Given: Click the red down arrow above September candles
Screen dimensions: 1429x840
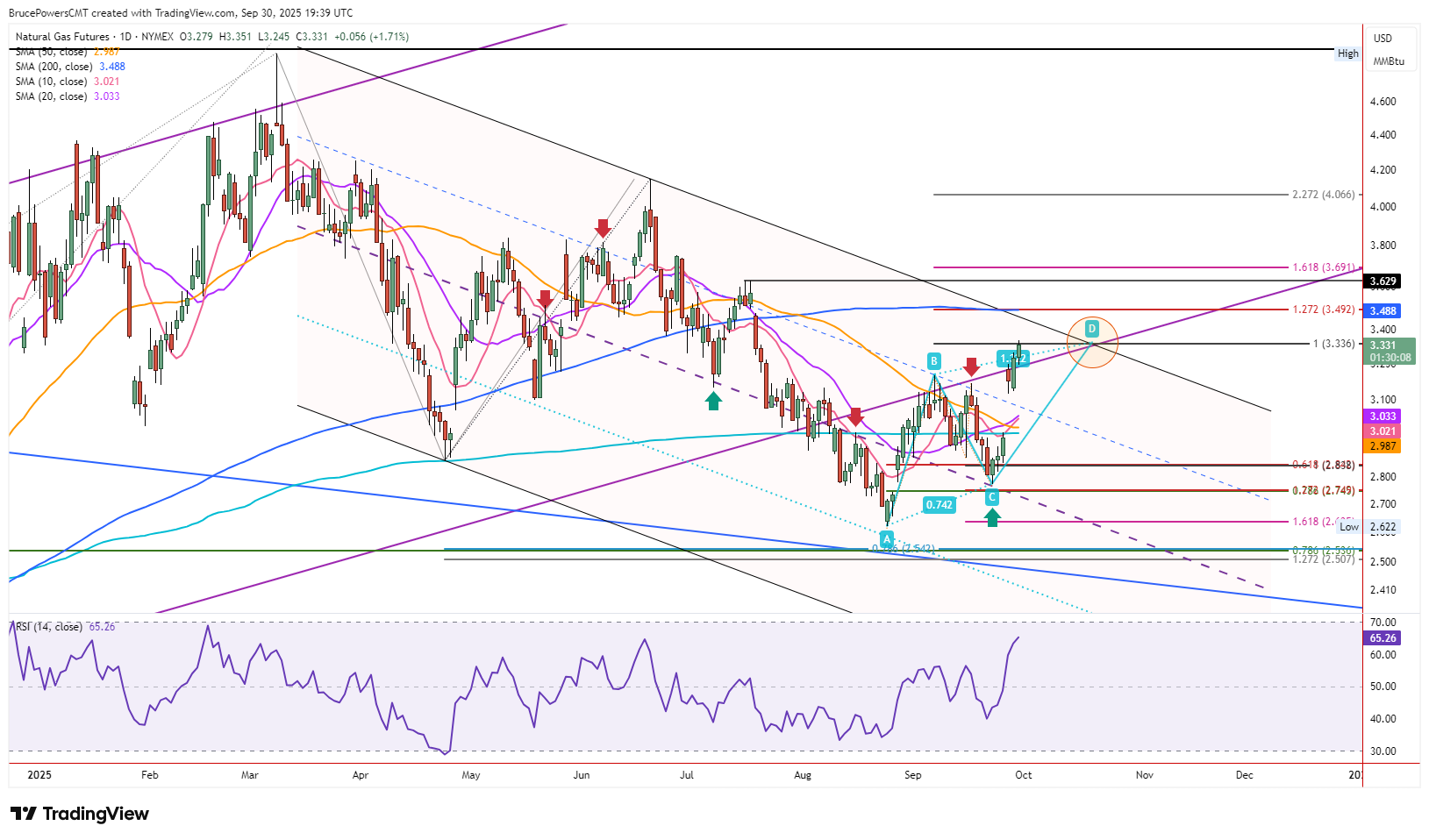Looking at the screenshot, I should [971, 367].
